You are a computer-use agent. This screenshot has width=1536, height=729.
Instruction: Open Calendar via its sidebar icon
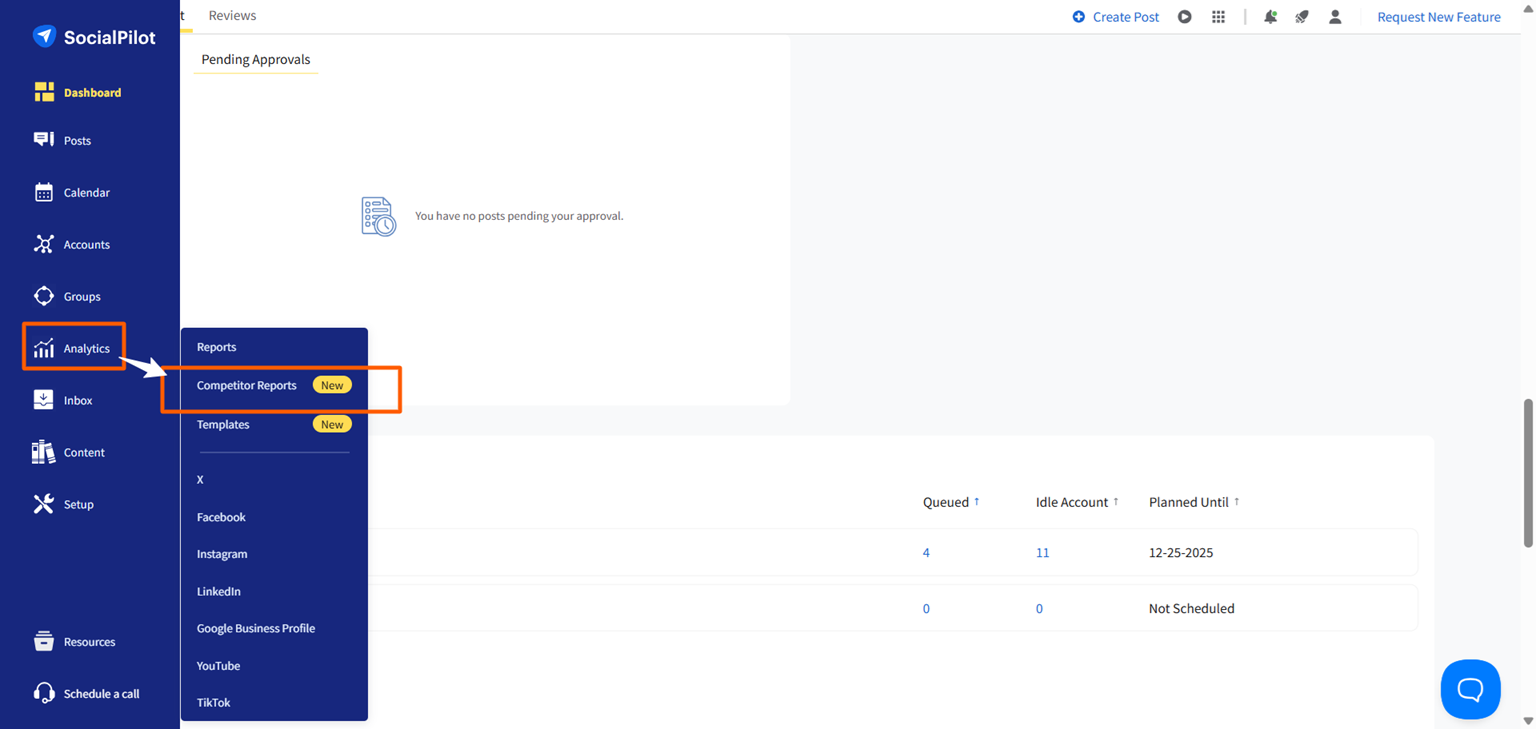pyautogui.click(x=44, y=192)
